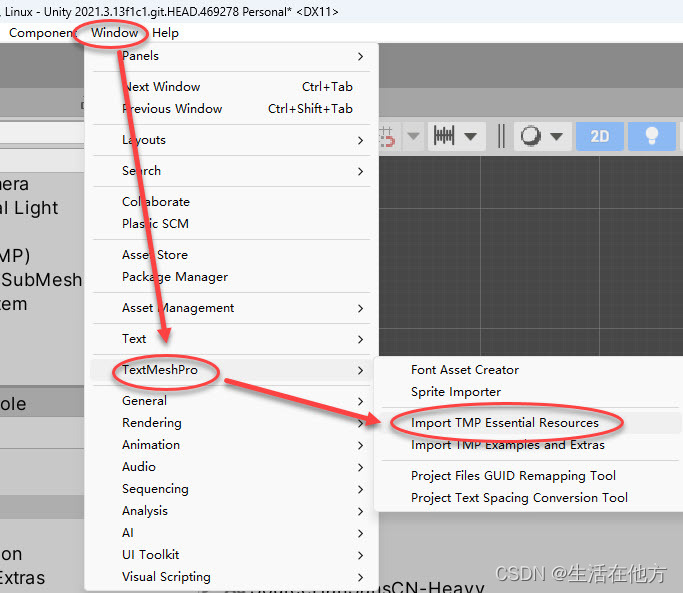Open the Search submenu

tap(231, 171)
